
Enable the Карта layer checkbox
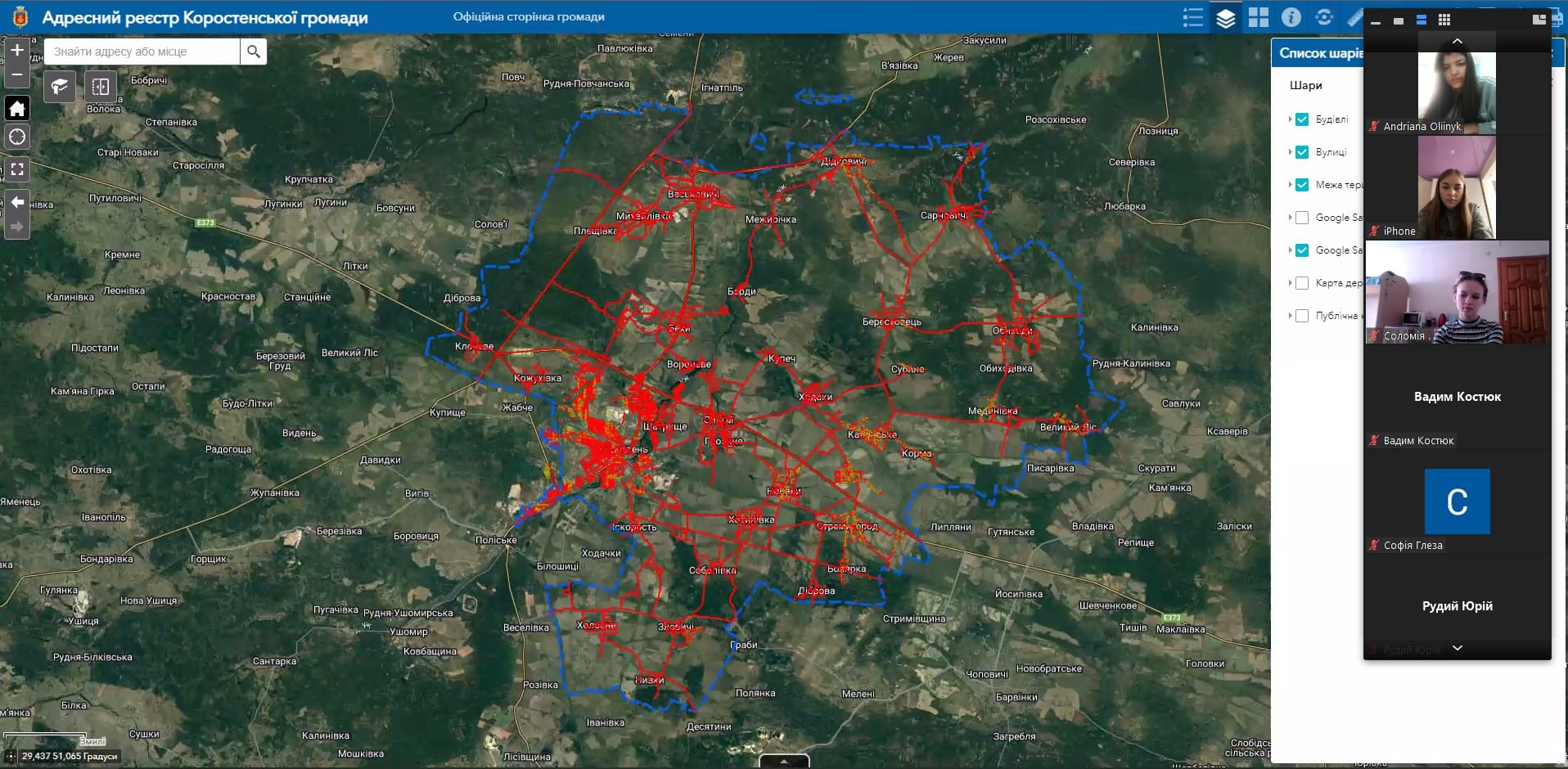(x=1302, y=283)
